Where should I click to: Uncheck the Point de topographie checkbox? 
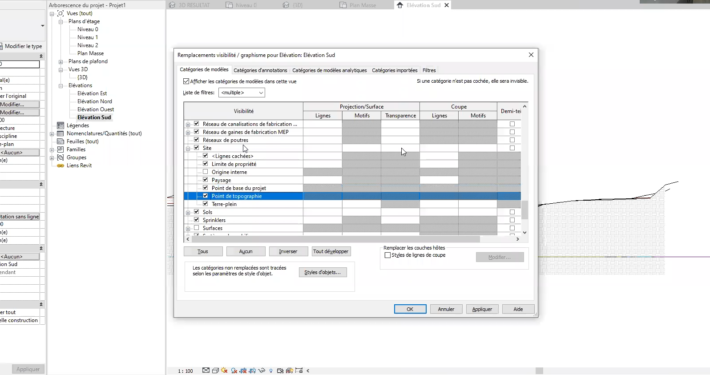click(x=206, y=196)
